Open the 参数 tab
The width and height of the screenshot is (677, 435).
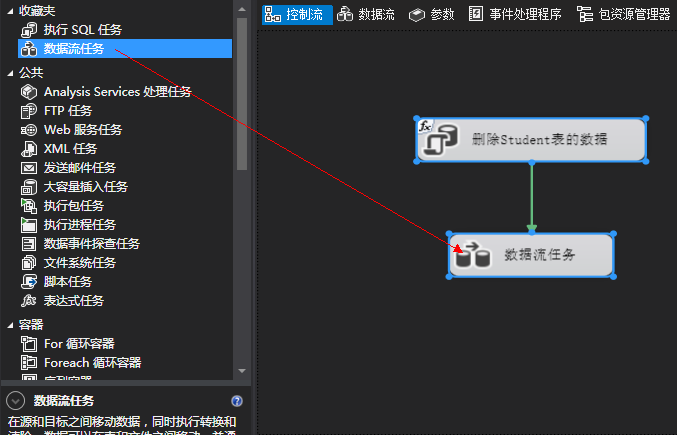coord(431,15)
